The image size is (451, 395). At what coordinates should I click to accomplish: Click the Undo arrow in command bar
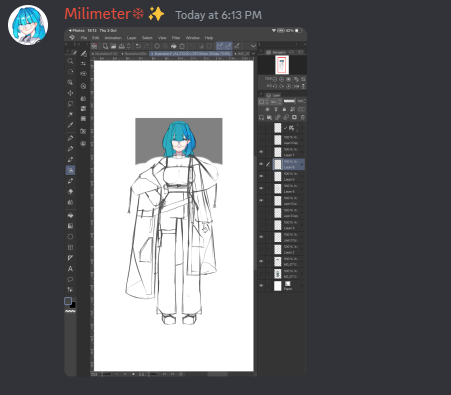[138, 46]
